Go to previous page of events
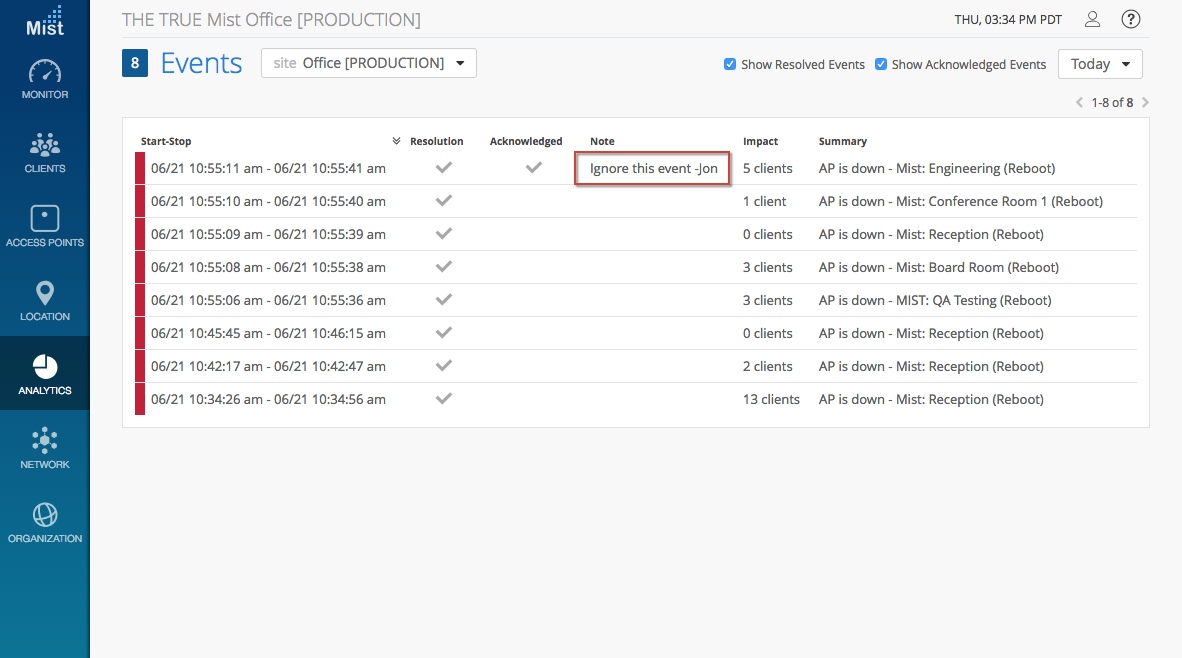 (x=1079, y=102)
